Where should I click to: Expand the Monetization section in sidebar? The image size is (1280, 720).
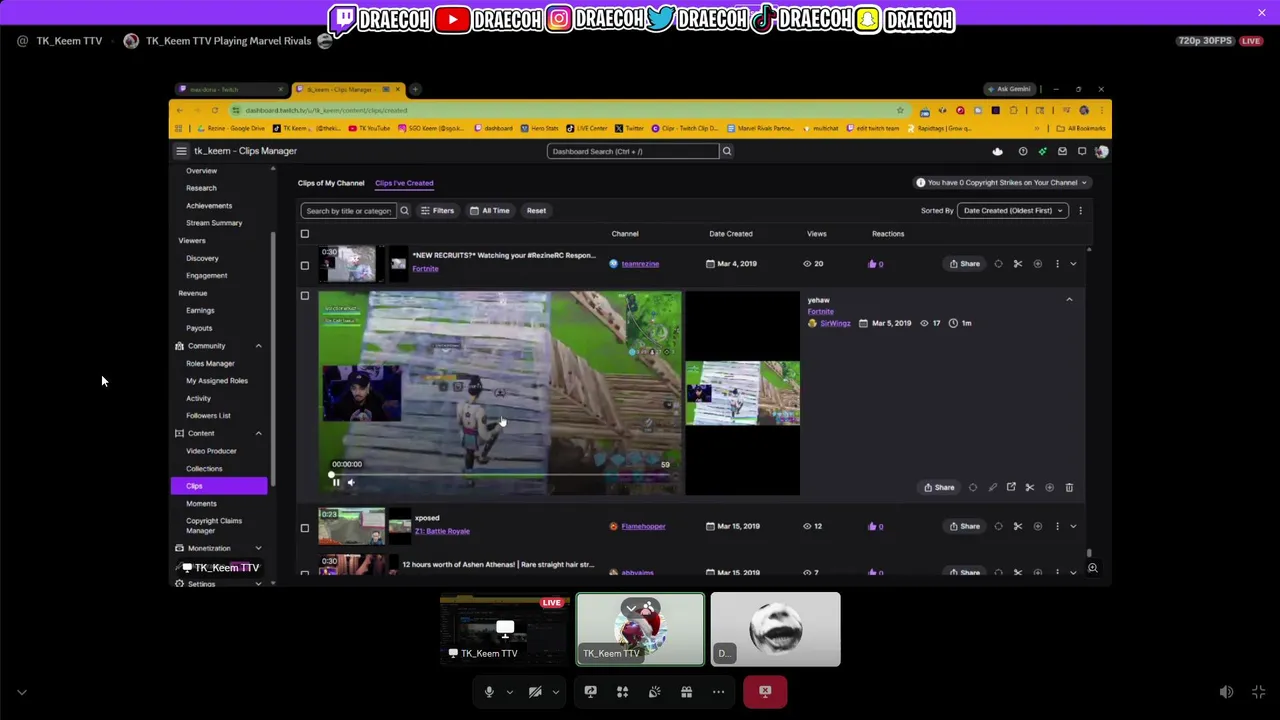point(258,548)
